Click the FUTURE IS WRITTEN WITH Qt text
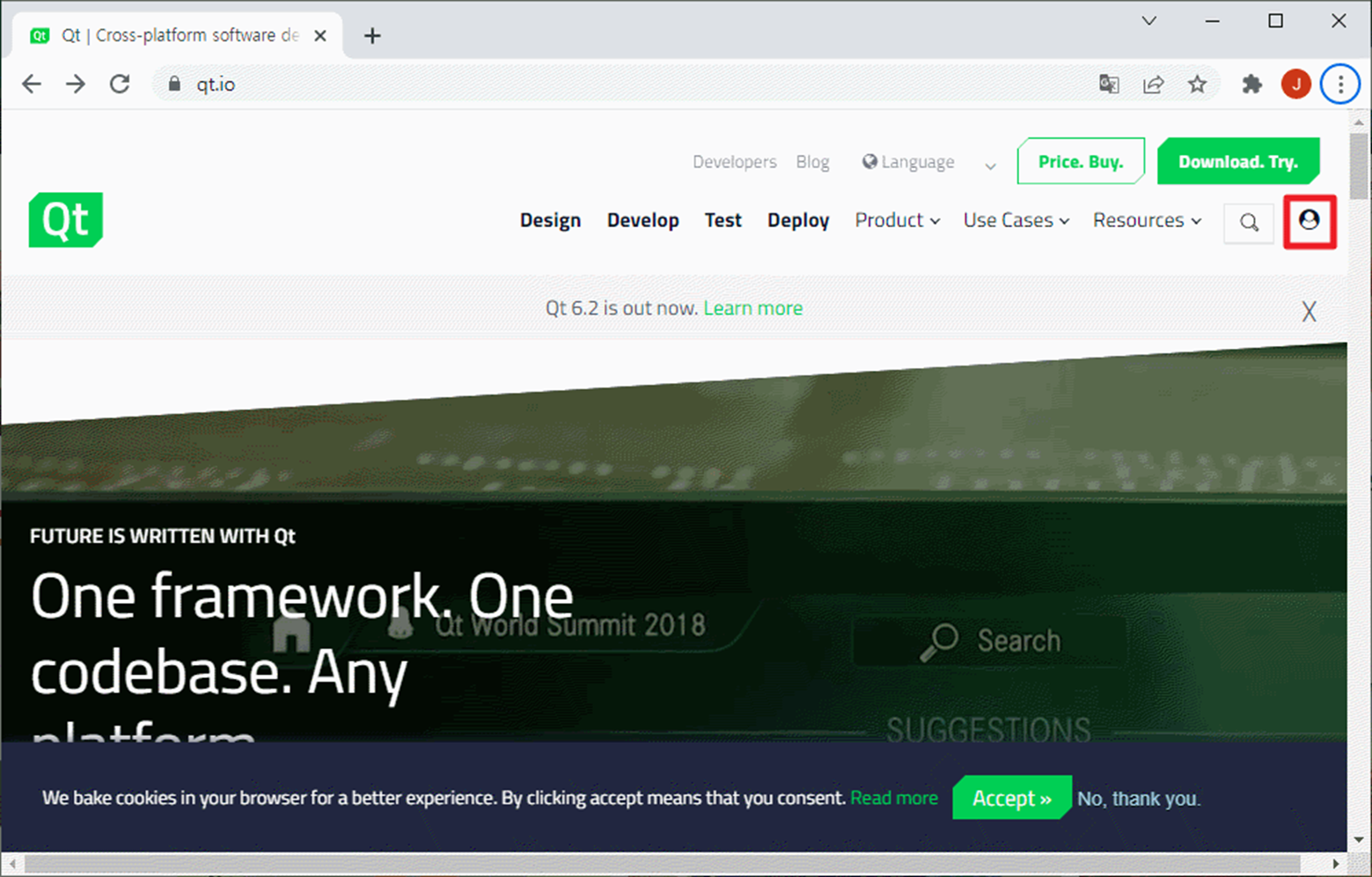 click(x=163, y=536)
